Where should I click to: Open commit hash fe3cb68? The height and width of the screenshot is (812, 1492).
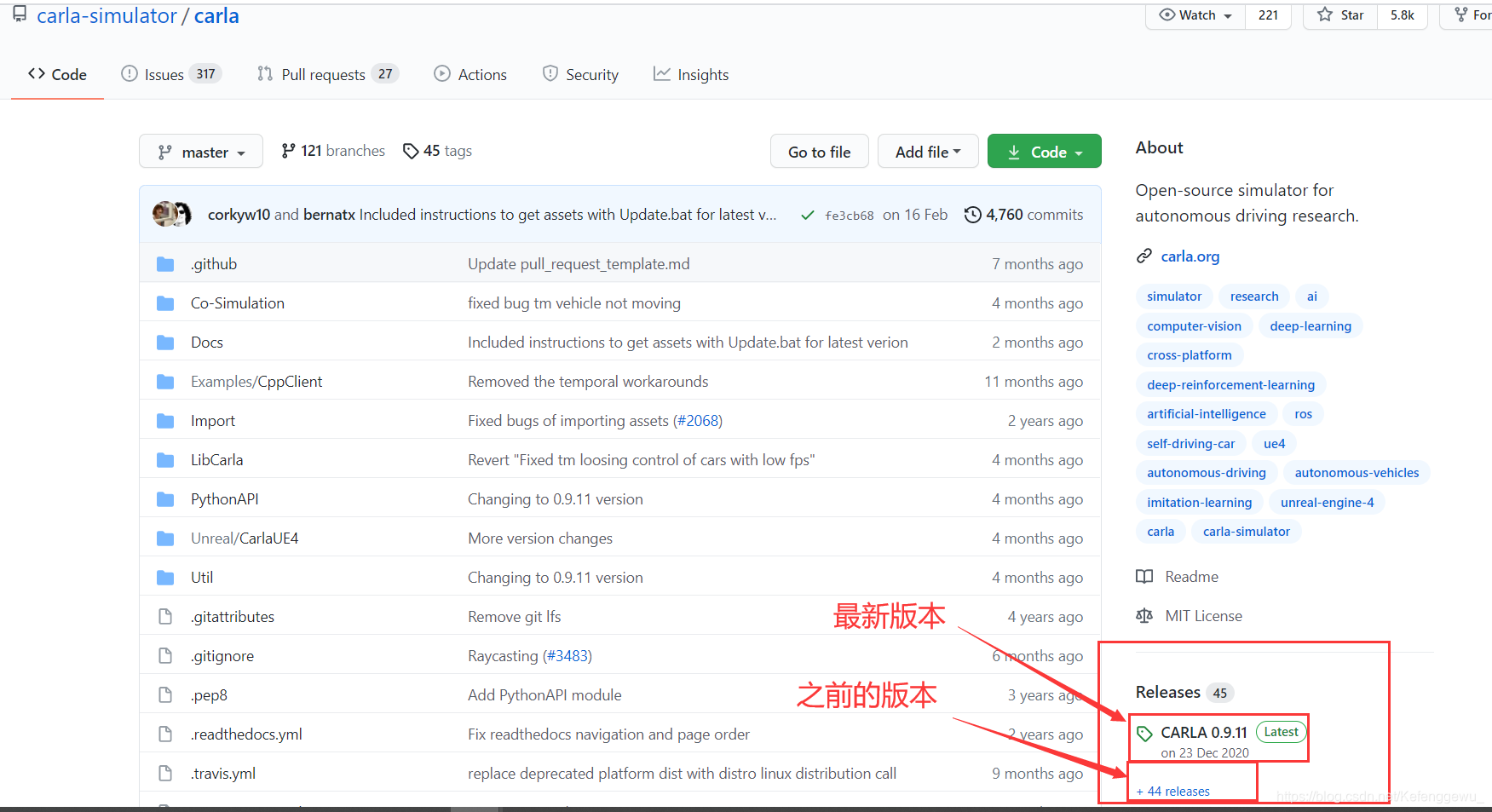pos(850,216)
